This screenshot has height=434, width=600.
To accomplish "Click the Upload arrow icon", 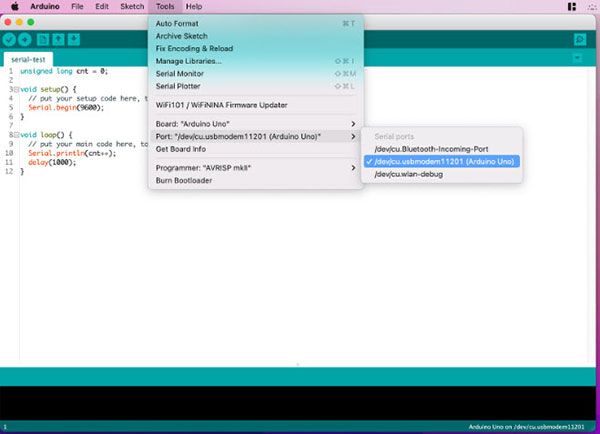I will [x=24, y=39].
